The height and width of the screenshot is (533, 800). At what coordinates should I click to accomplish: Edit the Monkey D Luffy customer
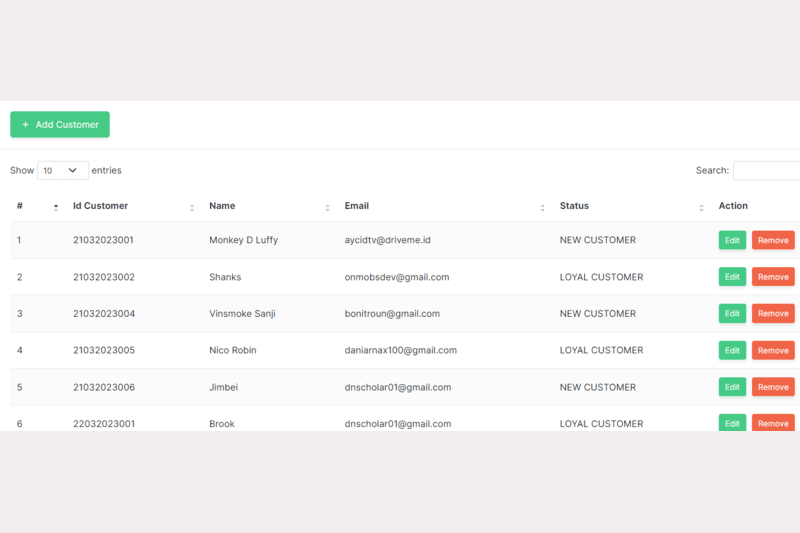click(x=732, y=240)
